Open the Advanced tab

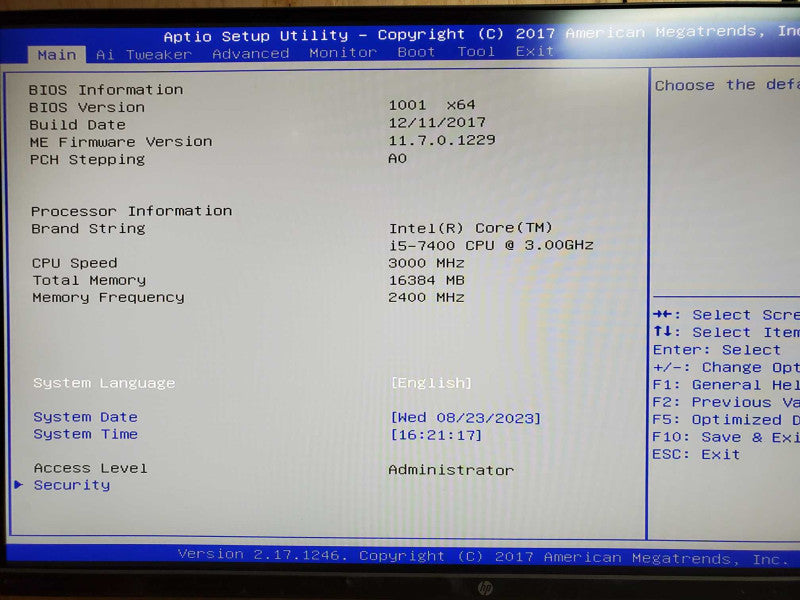click(251, 53)
